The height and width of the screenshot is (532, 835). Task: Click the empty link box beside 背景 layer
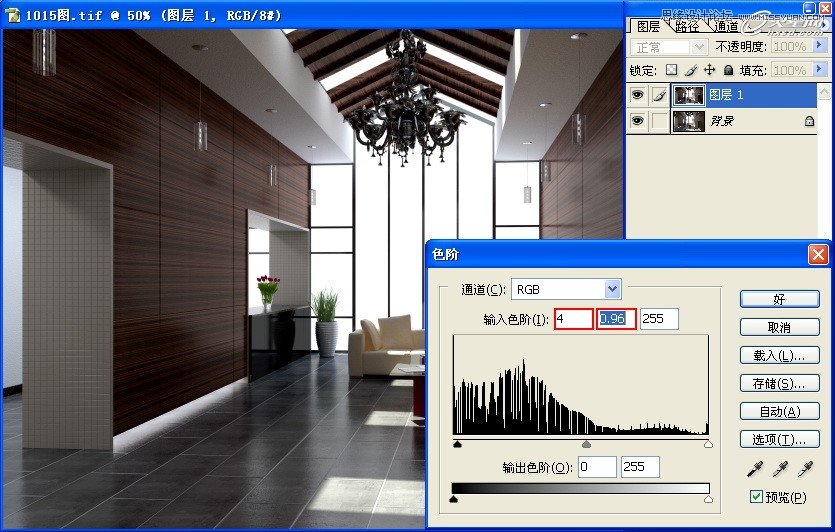coord(660,121)
